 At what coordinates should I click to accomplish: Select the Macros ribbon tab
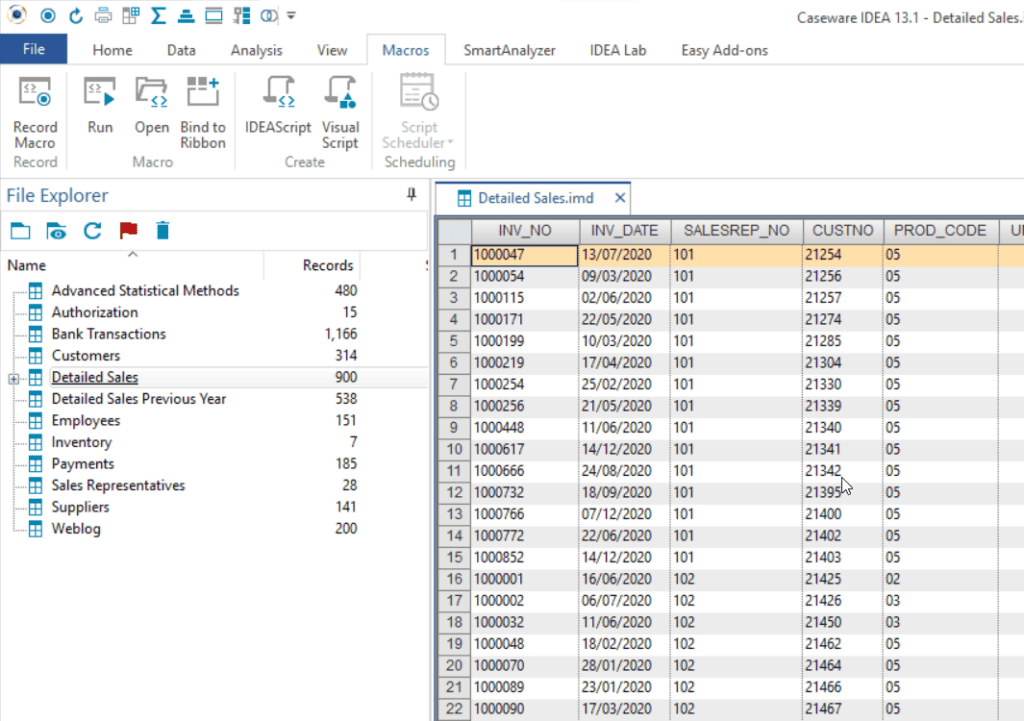click(x=406, y=50)
